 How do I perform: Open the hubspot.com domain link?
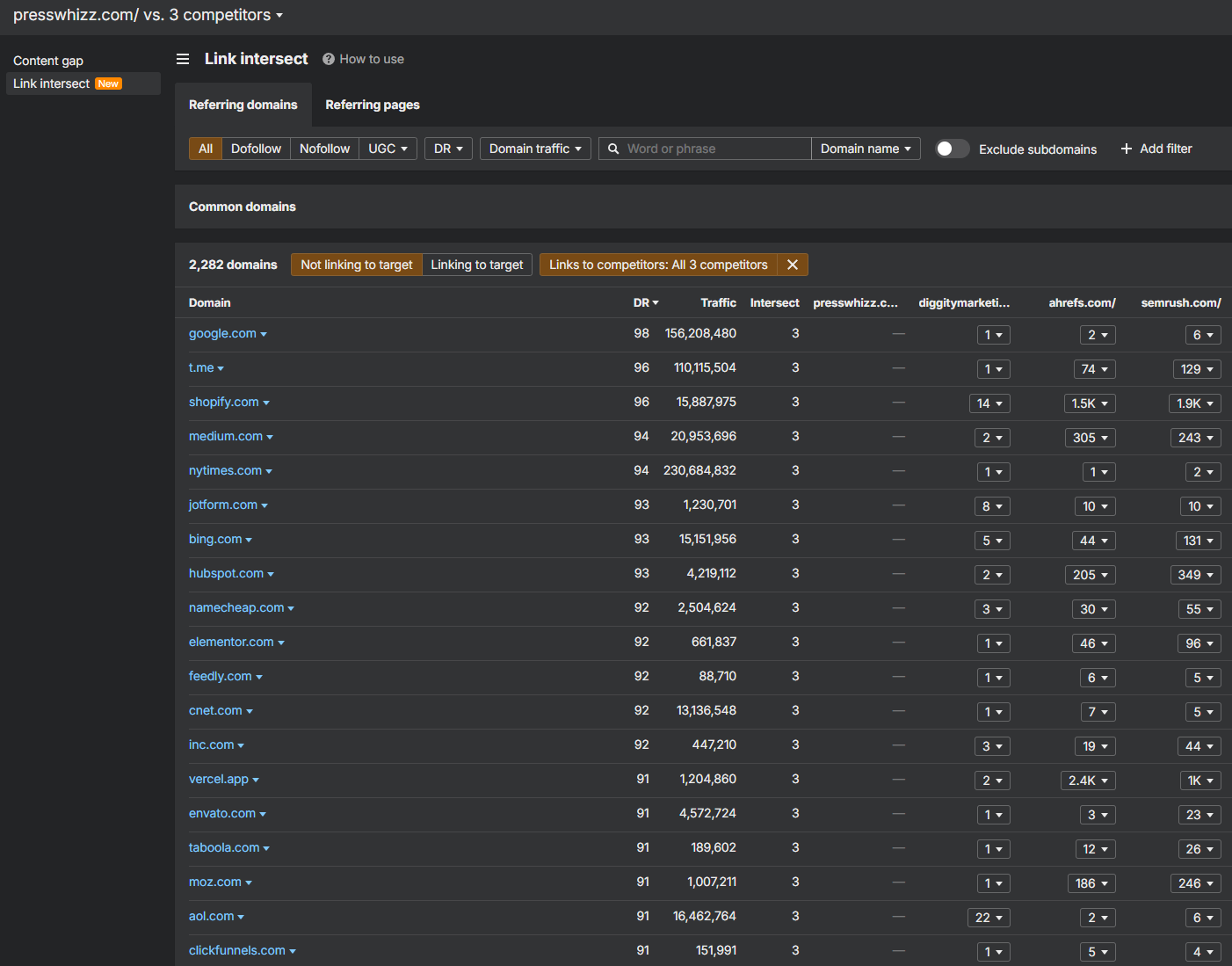coord(226,573)
